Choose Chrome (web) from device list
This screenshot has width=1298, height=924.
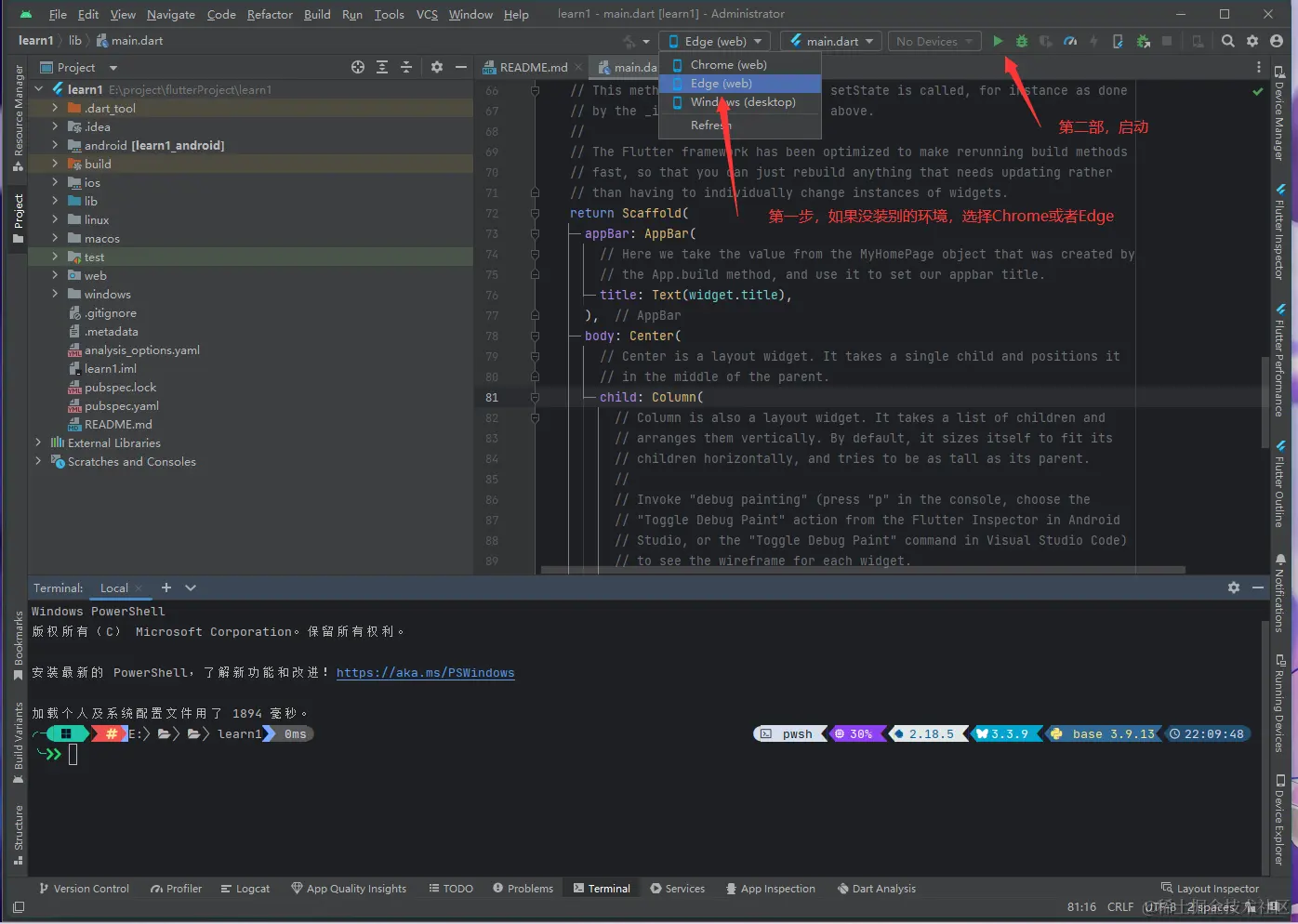[x=740, y=64]
